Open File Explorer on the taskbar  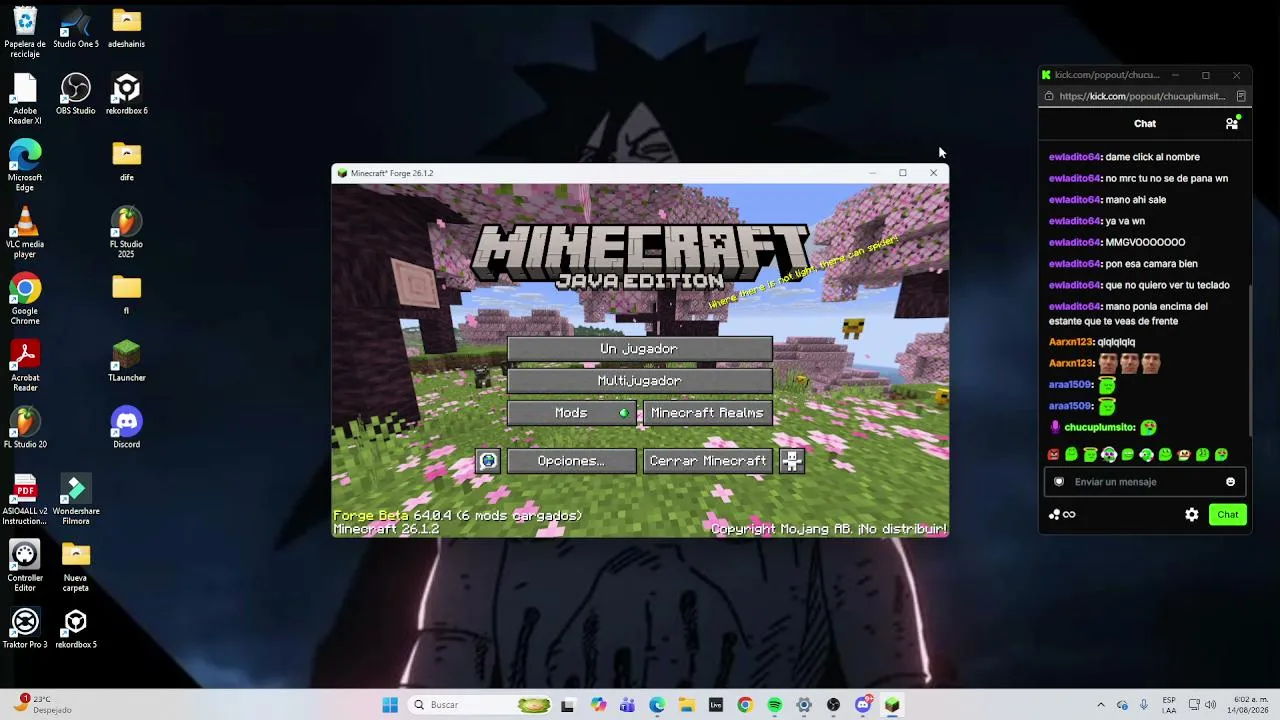click(686, 705)
